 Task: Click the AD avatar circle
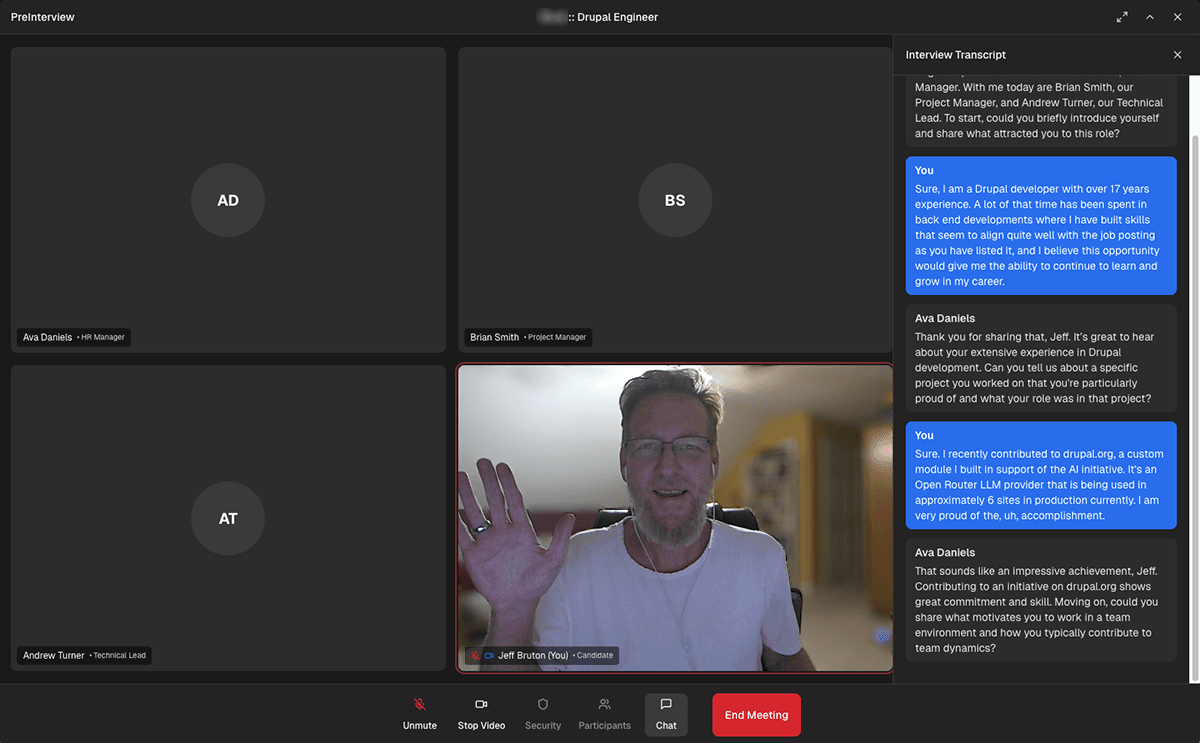(x=228, y=200)
